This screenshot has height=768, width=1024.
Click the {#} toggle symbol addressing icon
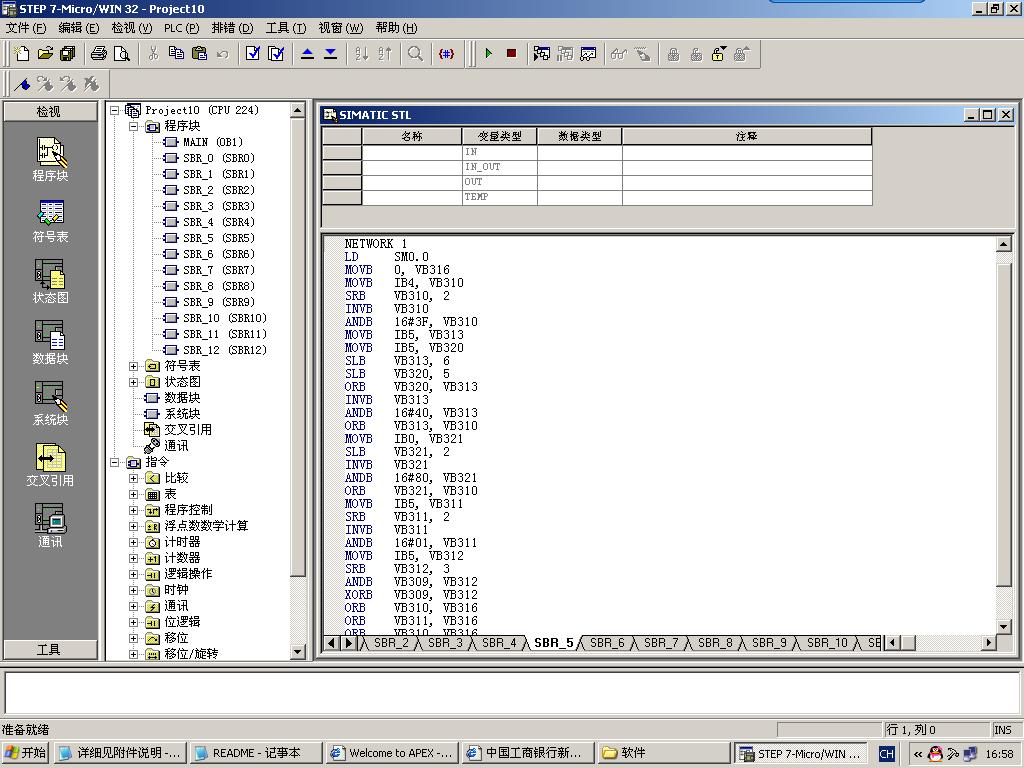point(446,54)
